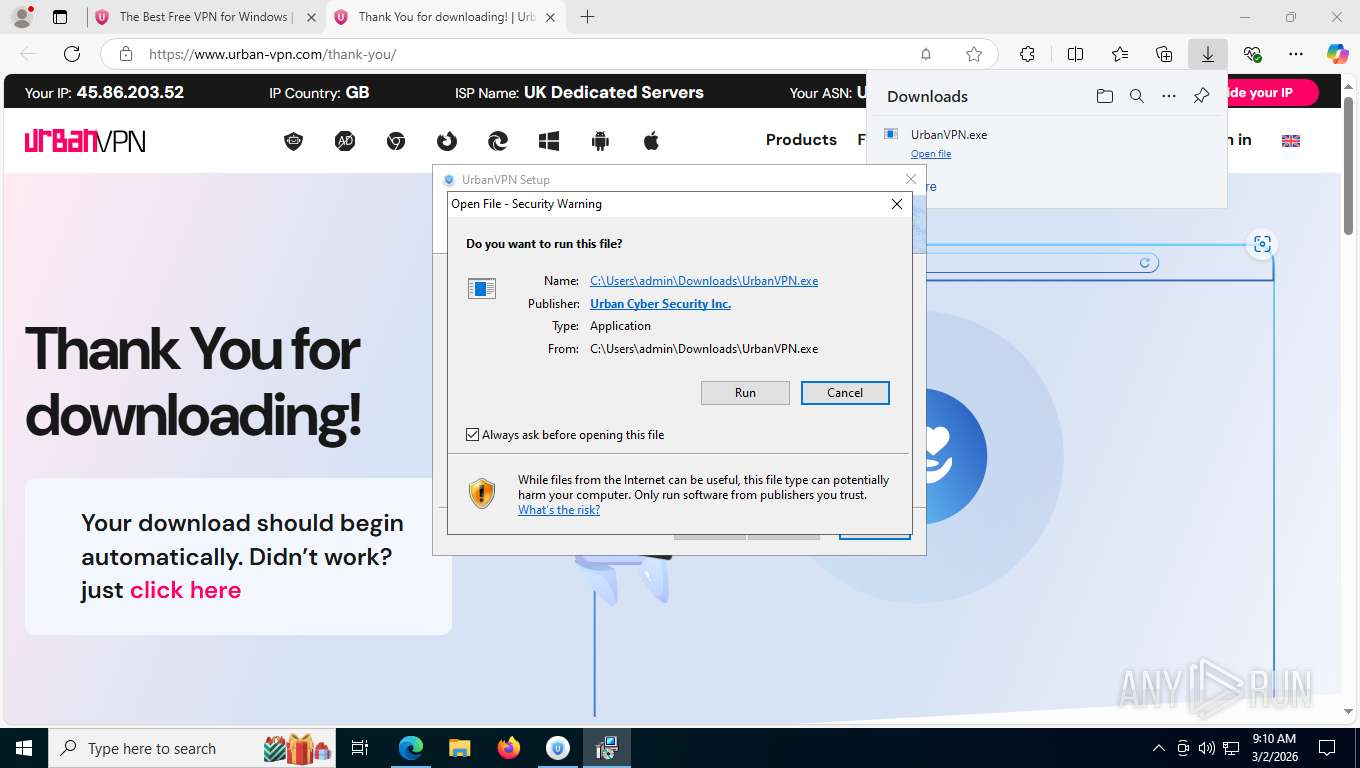The height and width of the screenshot is (768, 1360).
Task: Open the UK flag language selector
Action: point(1291,141)
